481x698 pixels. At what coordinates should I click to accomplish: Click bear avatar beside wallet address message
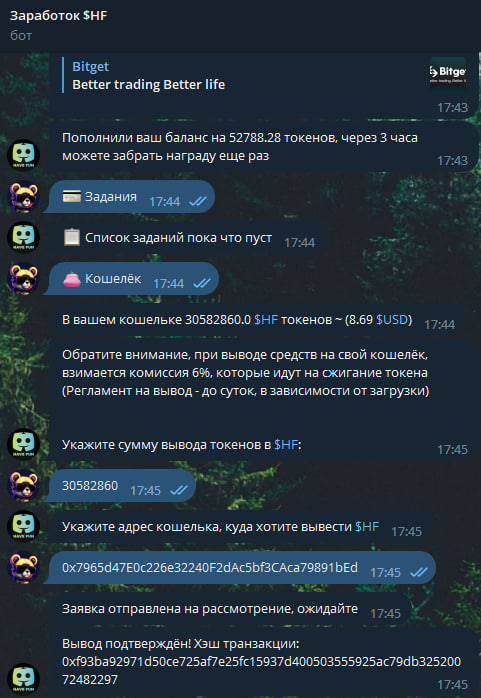24,568
